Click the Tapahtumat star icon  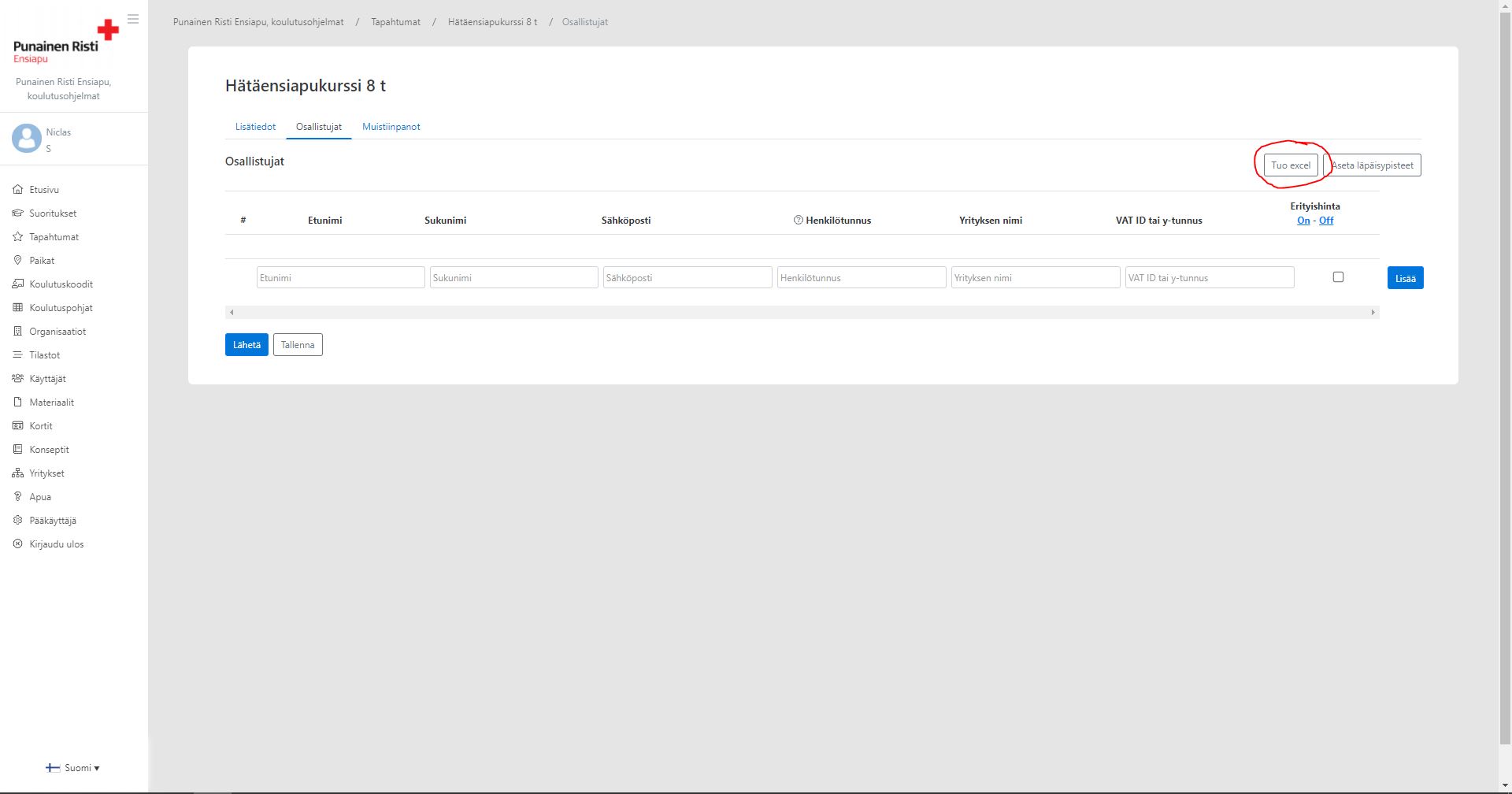tap(18, 237)
